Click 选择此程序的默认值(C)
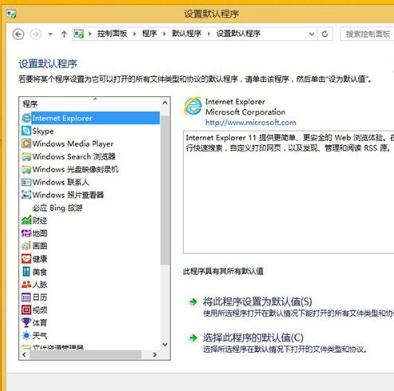The width and height of the screenshot is (394, 391). click(253, 337)
